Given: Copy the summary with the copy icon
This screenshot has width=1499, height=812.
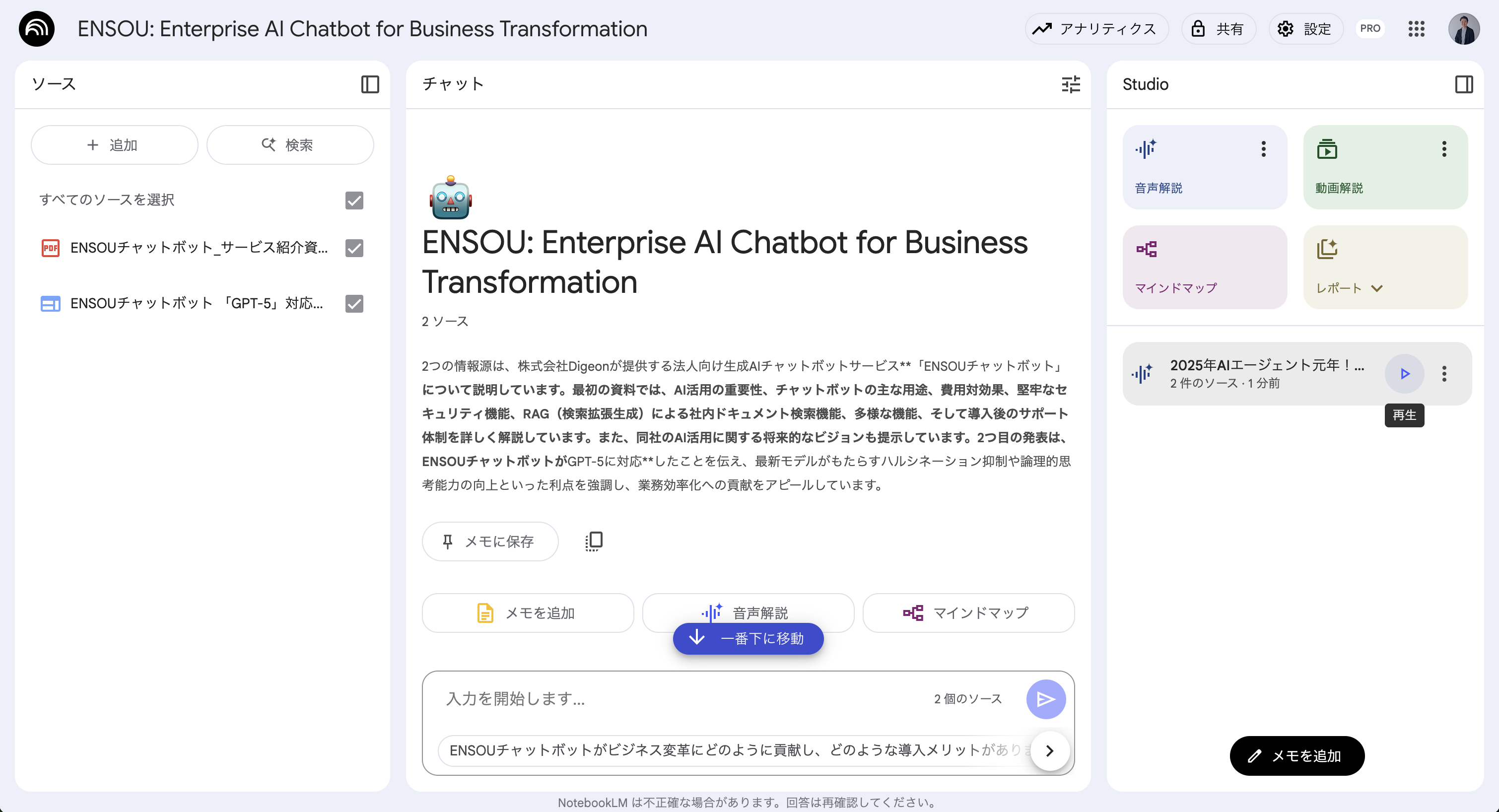Looking at the screenshot, I should pyautogui.click(x=594, y=541).
